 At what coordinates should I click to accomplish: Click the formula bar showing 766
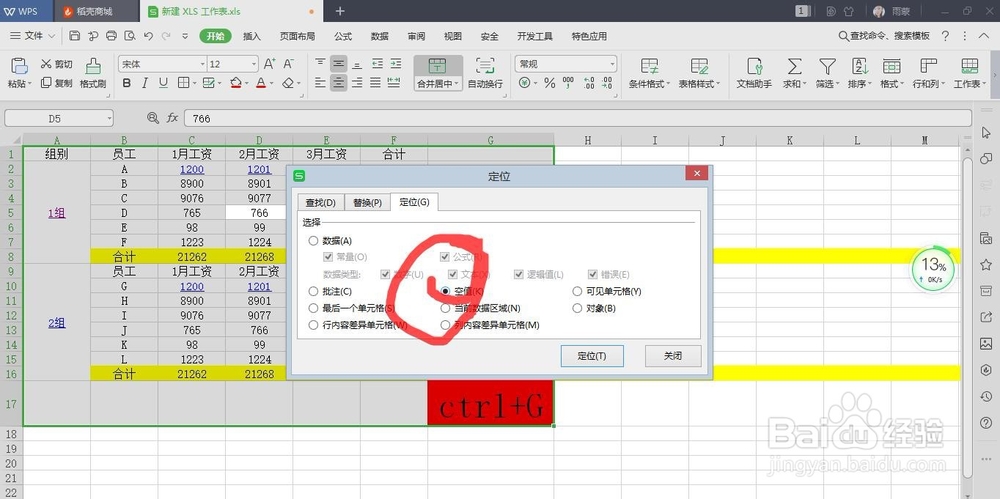pyautogui.click(x=577, y=118)
